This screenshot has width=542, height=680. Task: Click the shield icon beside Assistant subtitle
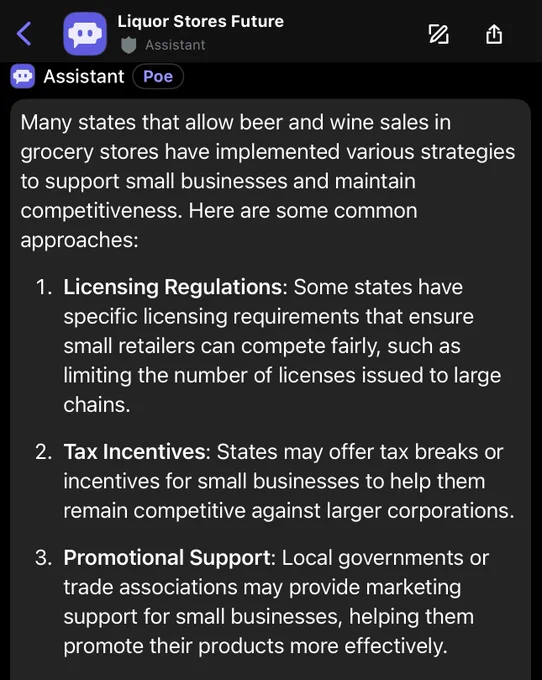128,45
